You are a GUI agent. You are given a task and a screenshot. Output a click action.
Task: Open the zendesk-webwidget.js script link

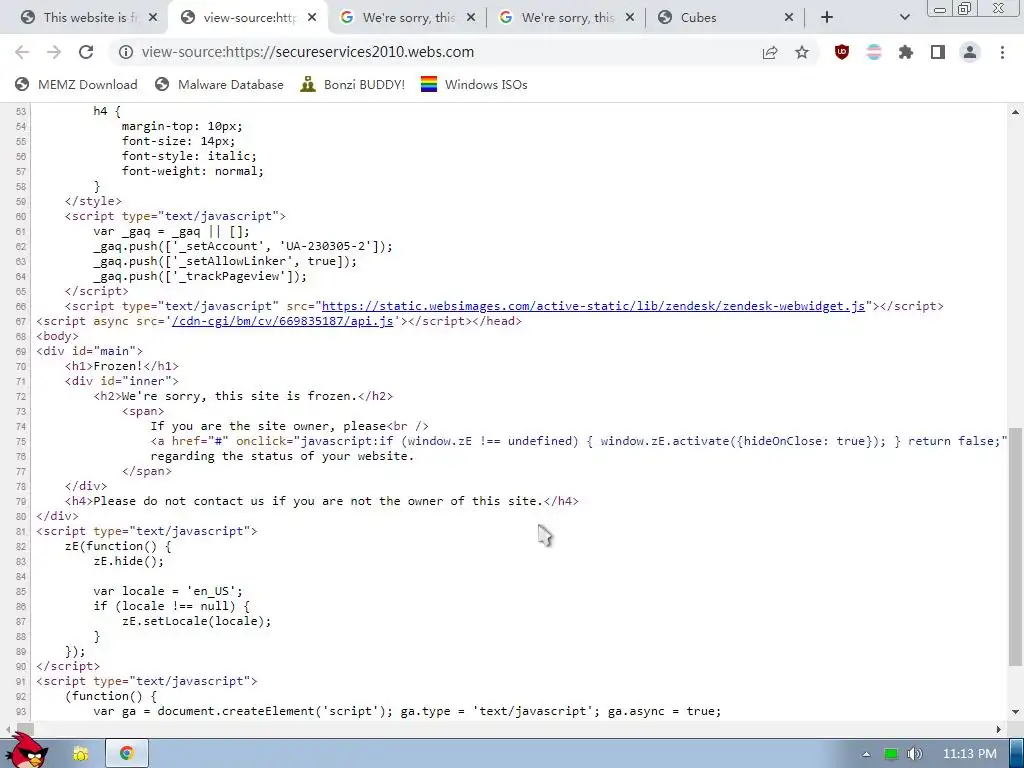tap(593, 306)
